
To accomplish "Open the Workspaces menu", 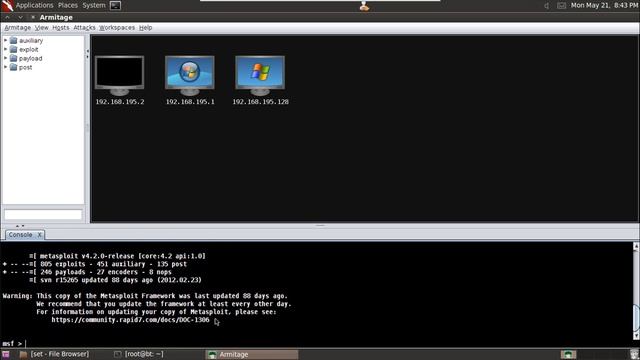I will [x=117, y=28].
